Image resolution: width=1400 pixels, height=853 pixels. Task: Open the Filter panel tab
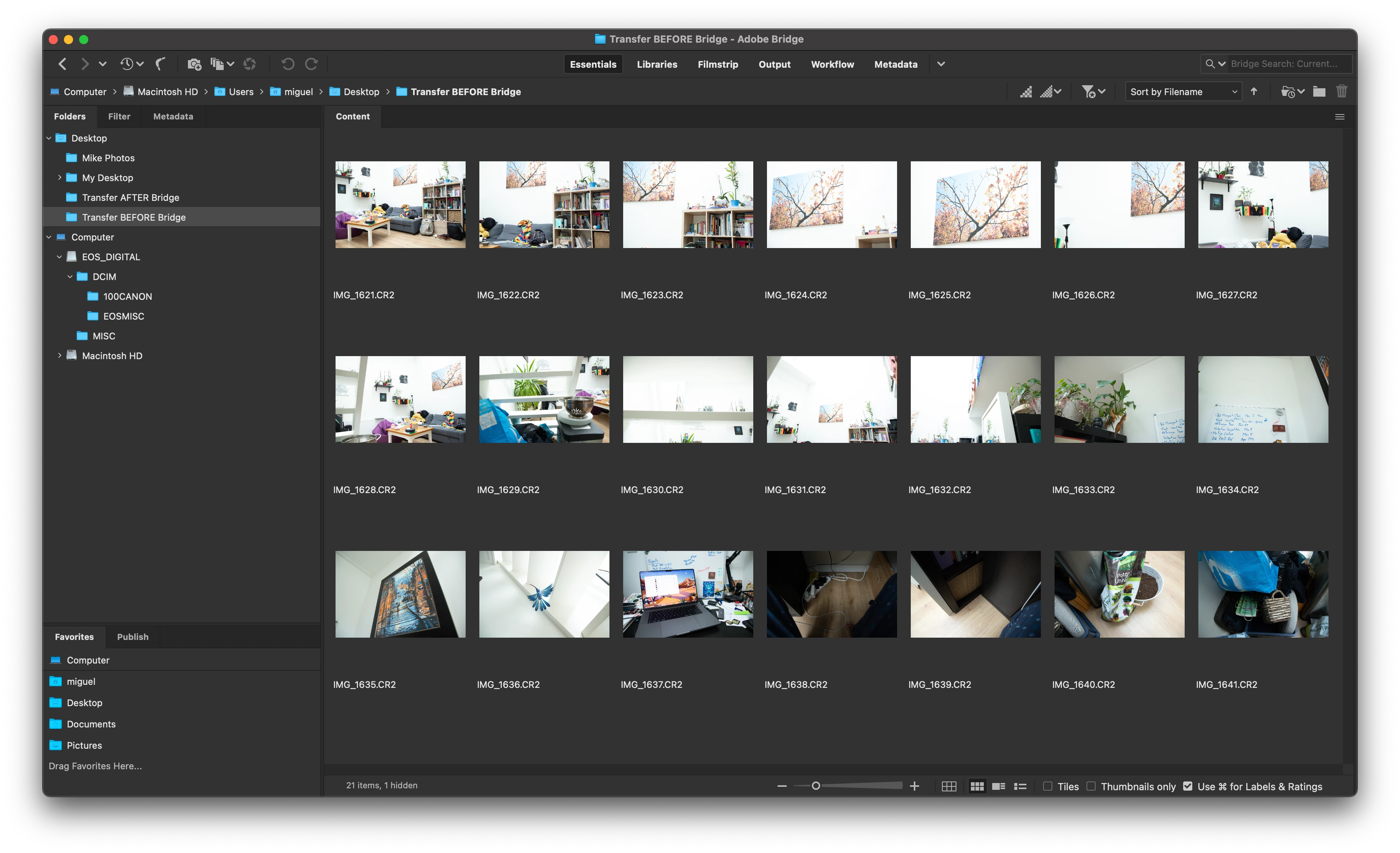pyautogui.click(x=119, y=116)
